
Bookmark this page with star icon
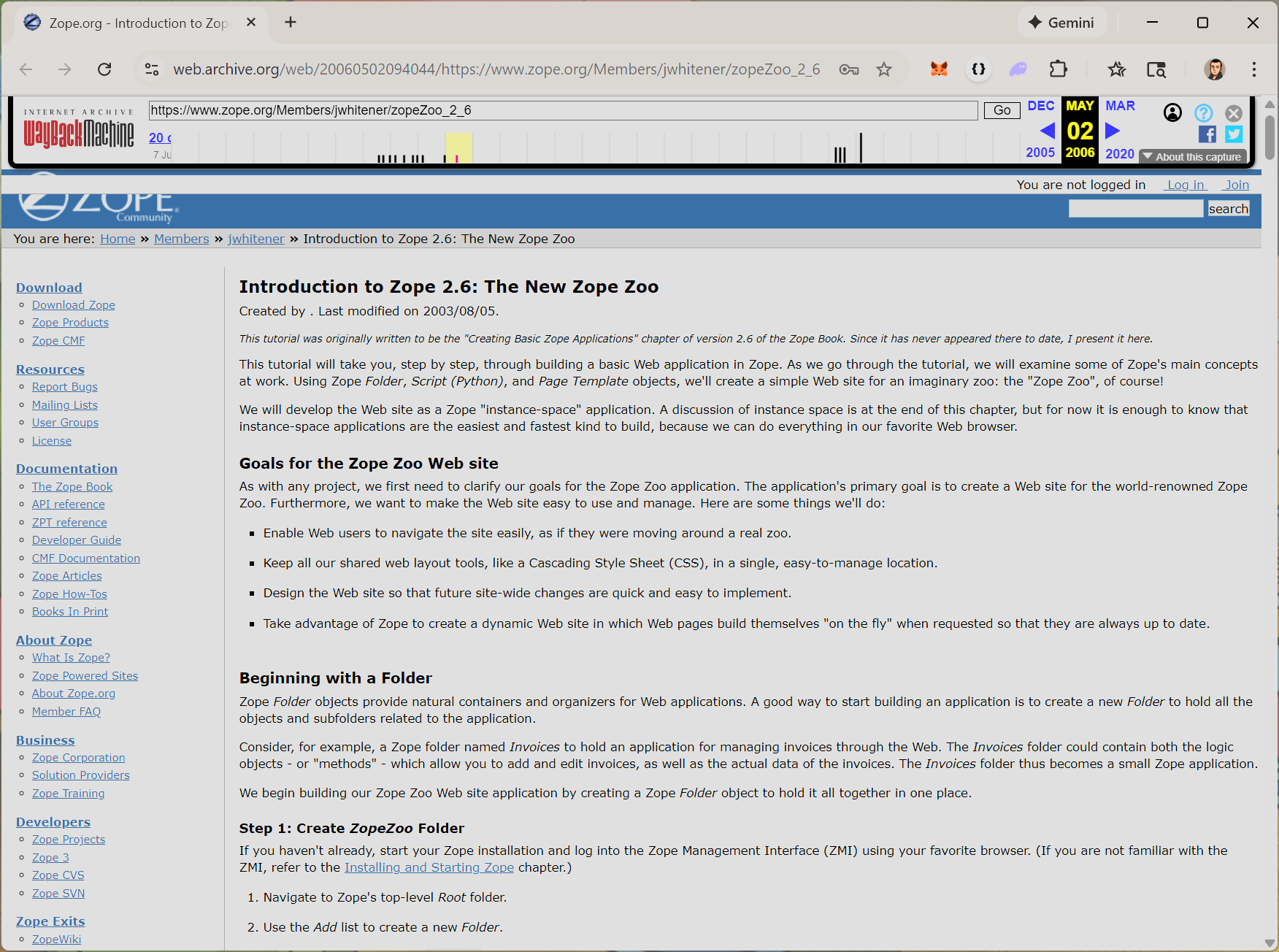point(884,69)
